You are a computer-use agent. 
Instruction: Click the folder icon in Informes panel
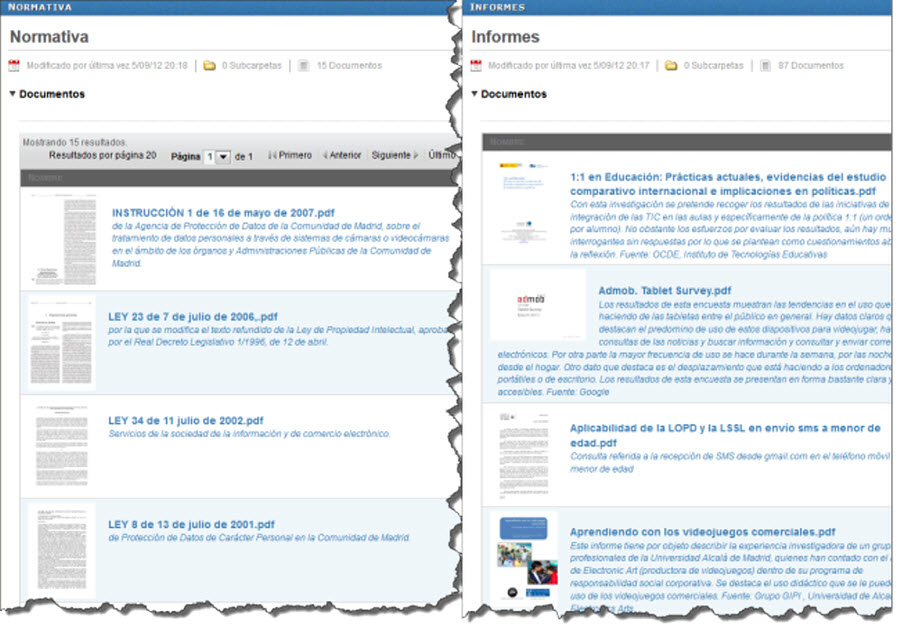671,66
